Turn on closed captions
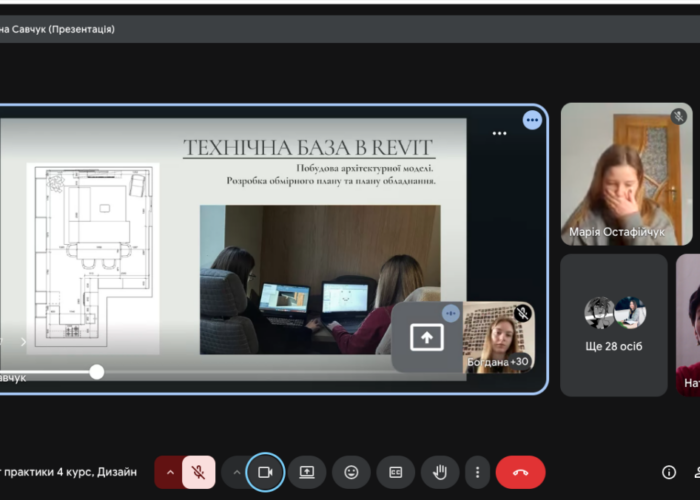This screenshot has height=500, width=700. [x=395, y=472]
